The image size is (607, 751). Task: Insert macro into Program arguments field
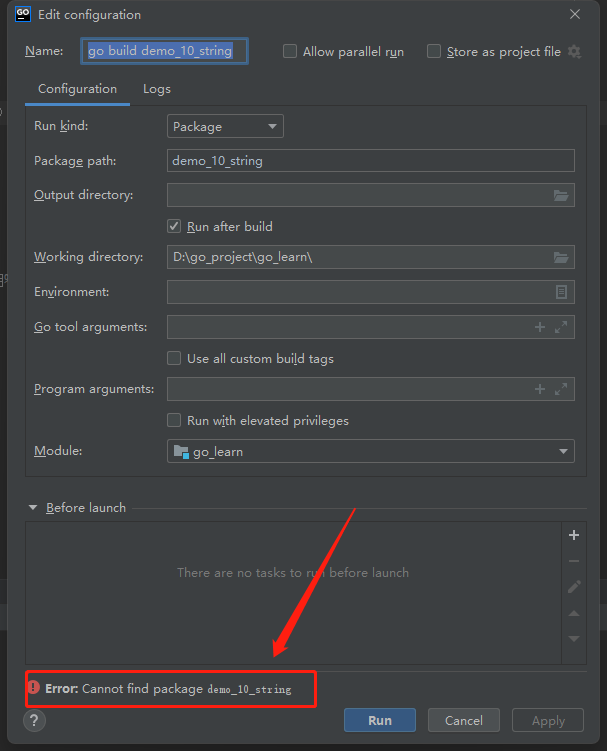[x=540, y=389]
